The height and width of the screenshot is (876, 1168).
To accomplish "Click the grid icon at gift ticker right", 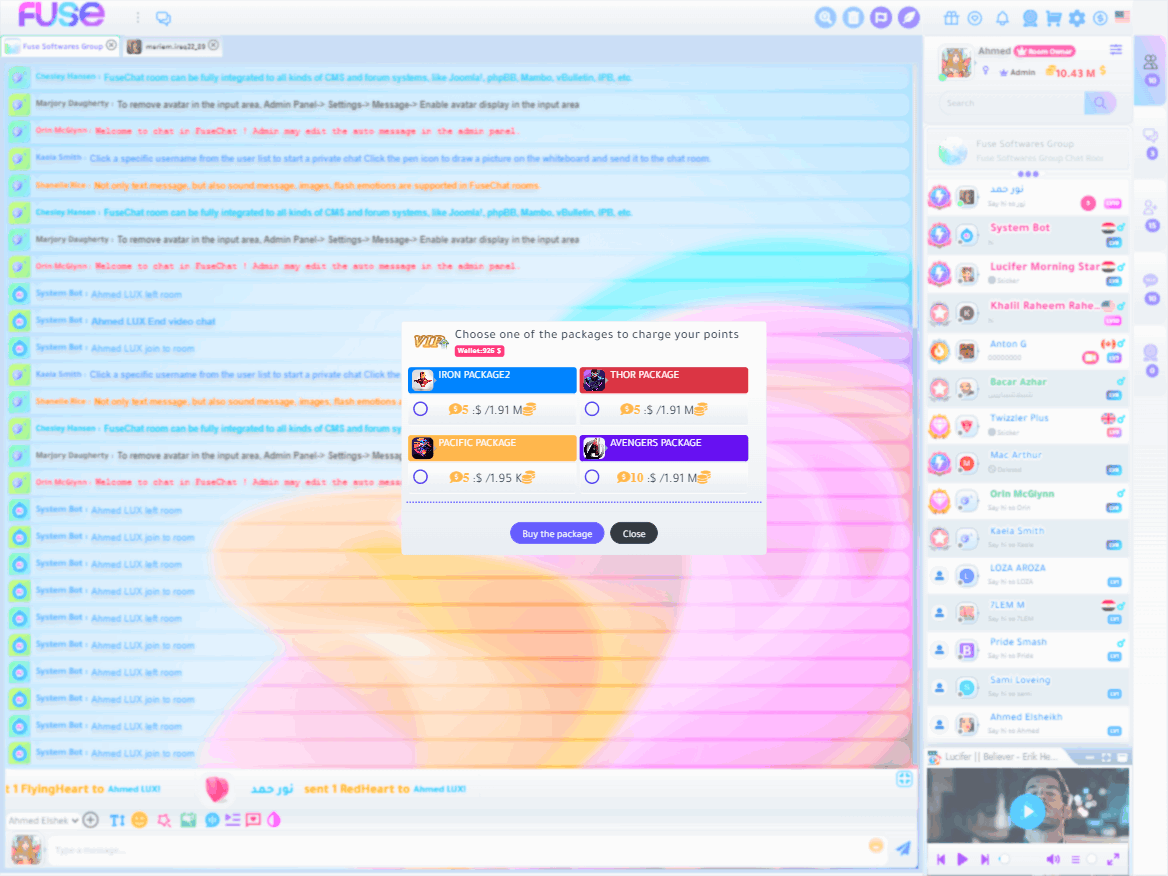I will tap(904, 779).
